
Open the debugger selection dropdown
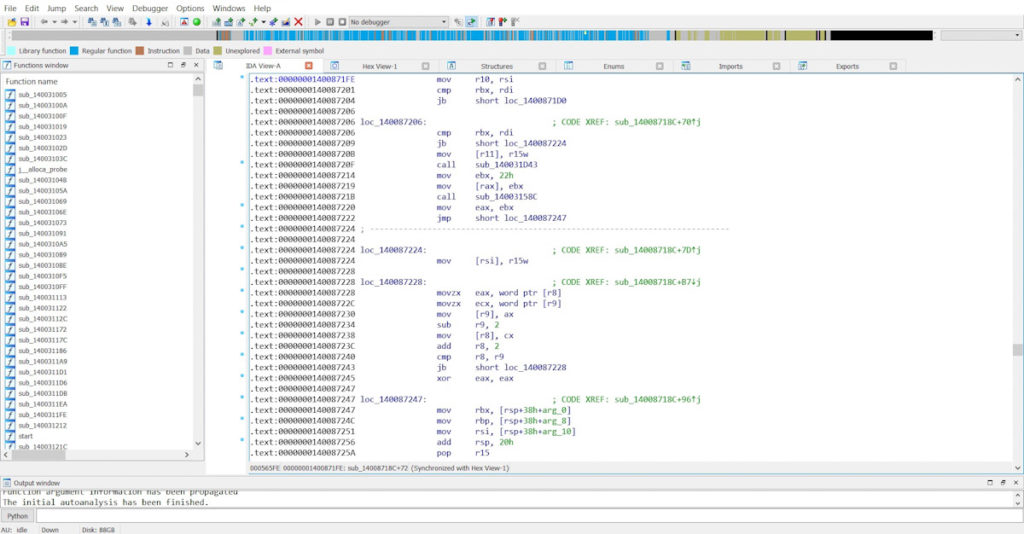click(398, 22)
